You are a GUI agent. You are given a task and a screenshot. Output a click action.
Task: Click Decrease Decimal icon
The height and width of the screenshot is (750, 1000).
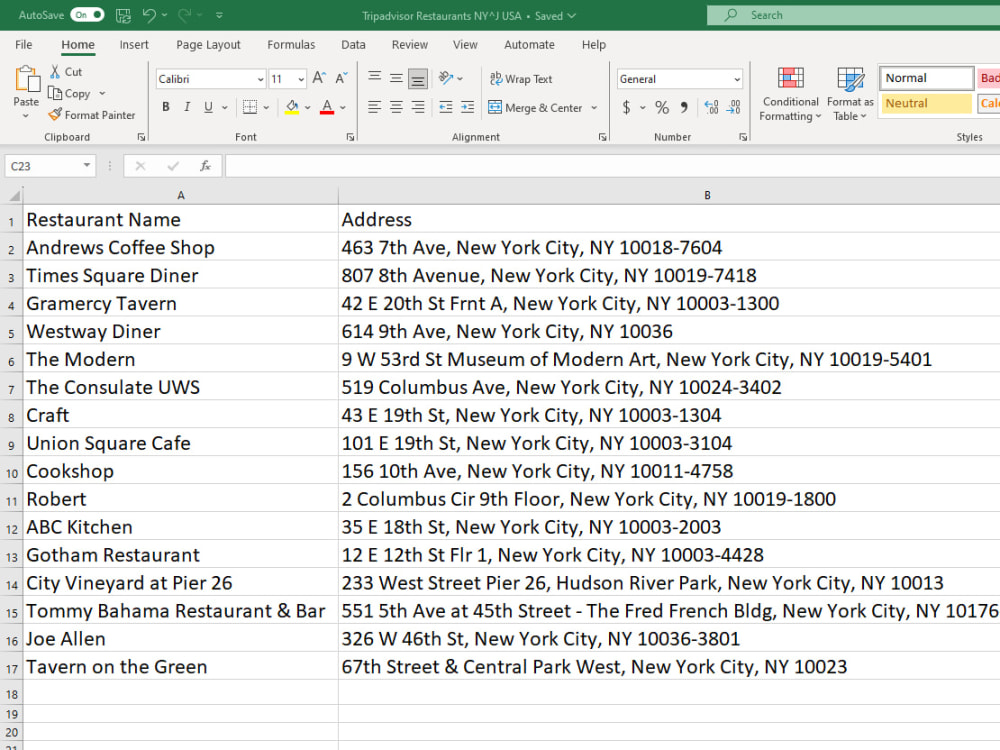[734, 107]
